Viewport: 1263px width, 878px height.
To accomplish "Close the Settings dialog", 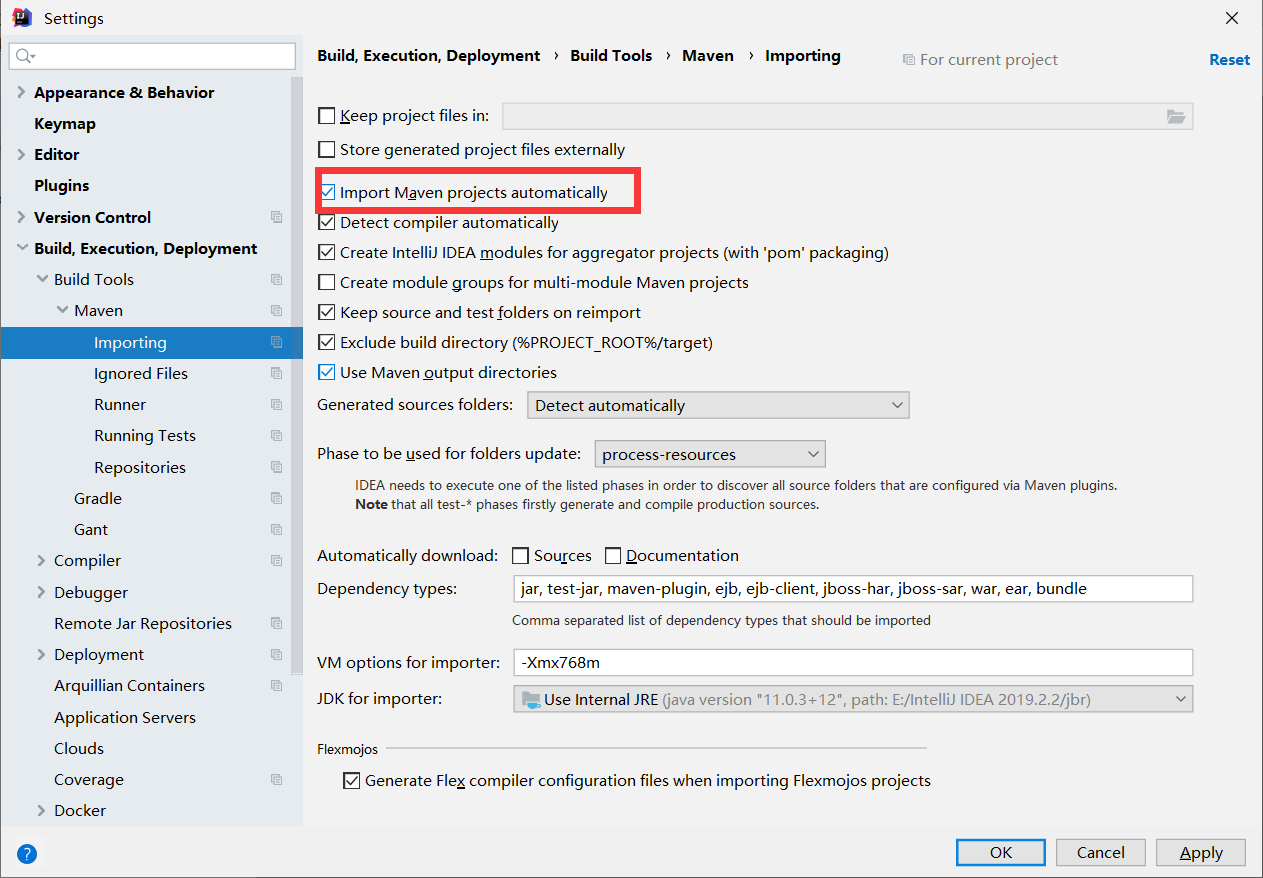I will point(1232,18).
